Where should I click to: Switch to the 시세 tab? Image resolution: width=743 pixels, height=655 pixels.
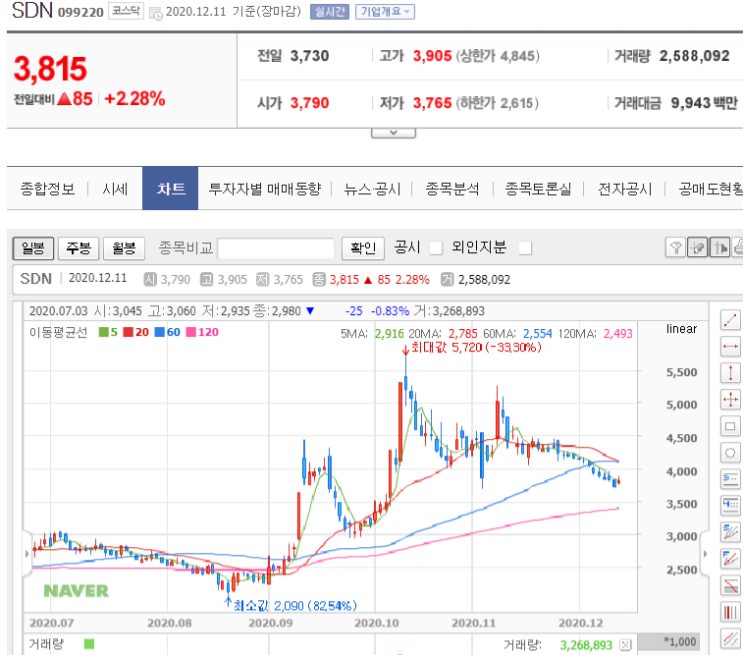115,189
